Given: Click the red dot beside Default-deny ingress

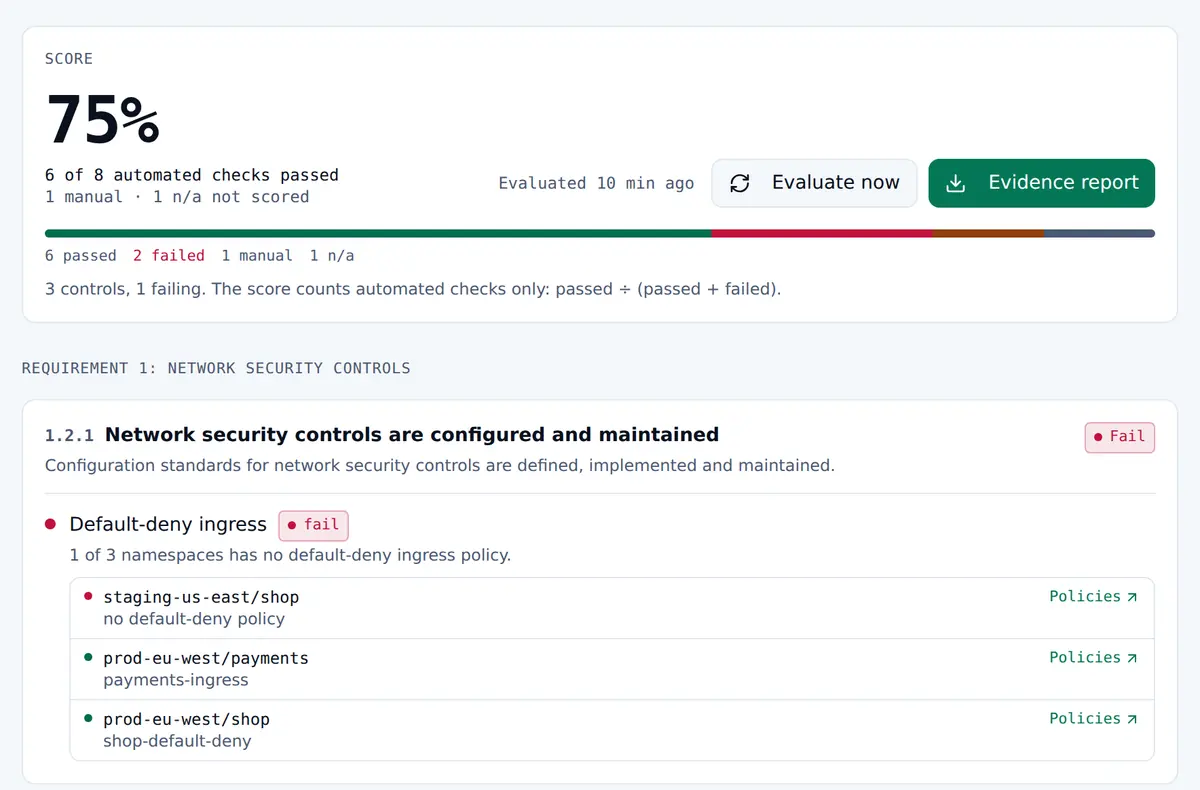Looking at the screenshot, I should click(x=51, y=524).
